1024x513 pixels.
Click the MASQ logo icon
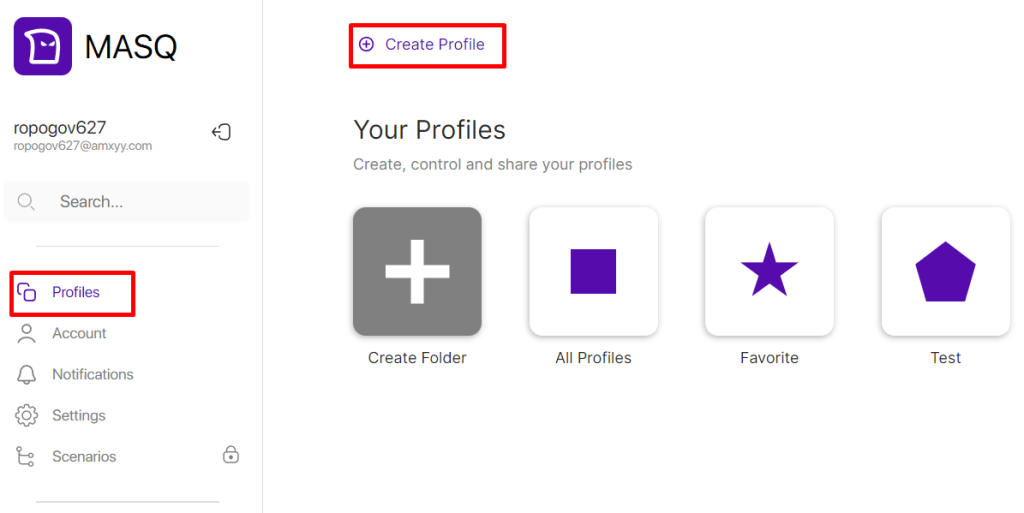pyautogui.click(x=42, y=46)
